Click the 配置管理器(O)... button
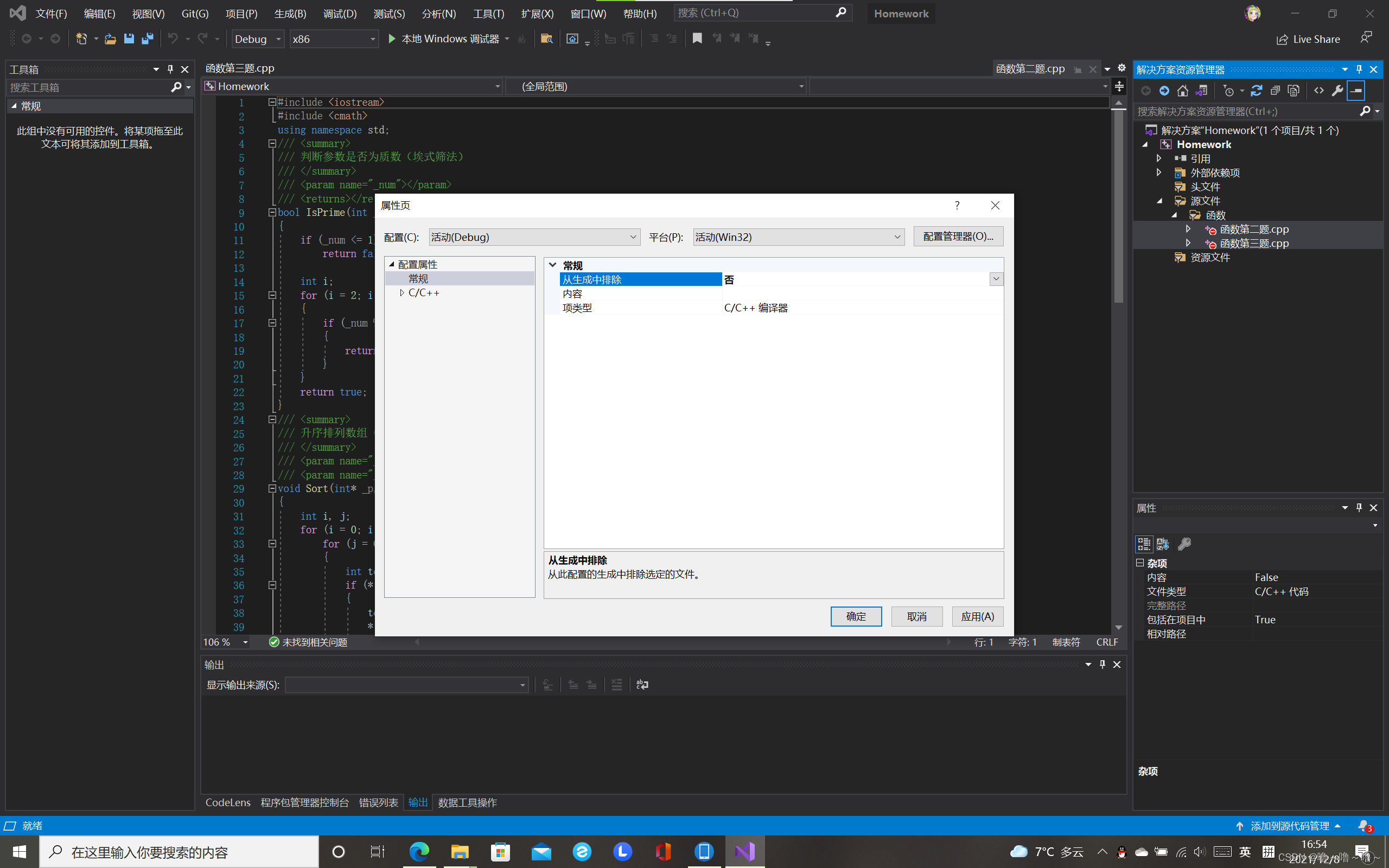Image resolution: width=1389 pixels, height=868 pixels. 958,237
